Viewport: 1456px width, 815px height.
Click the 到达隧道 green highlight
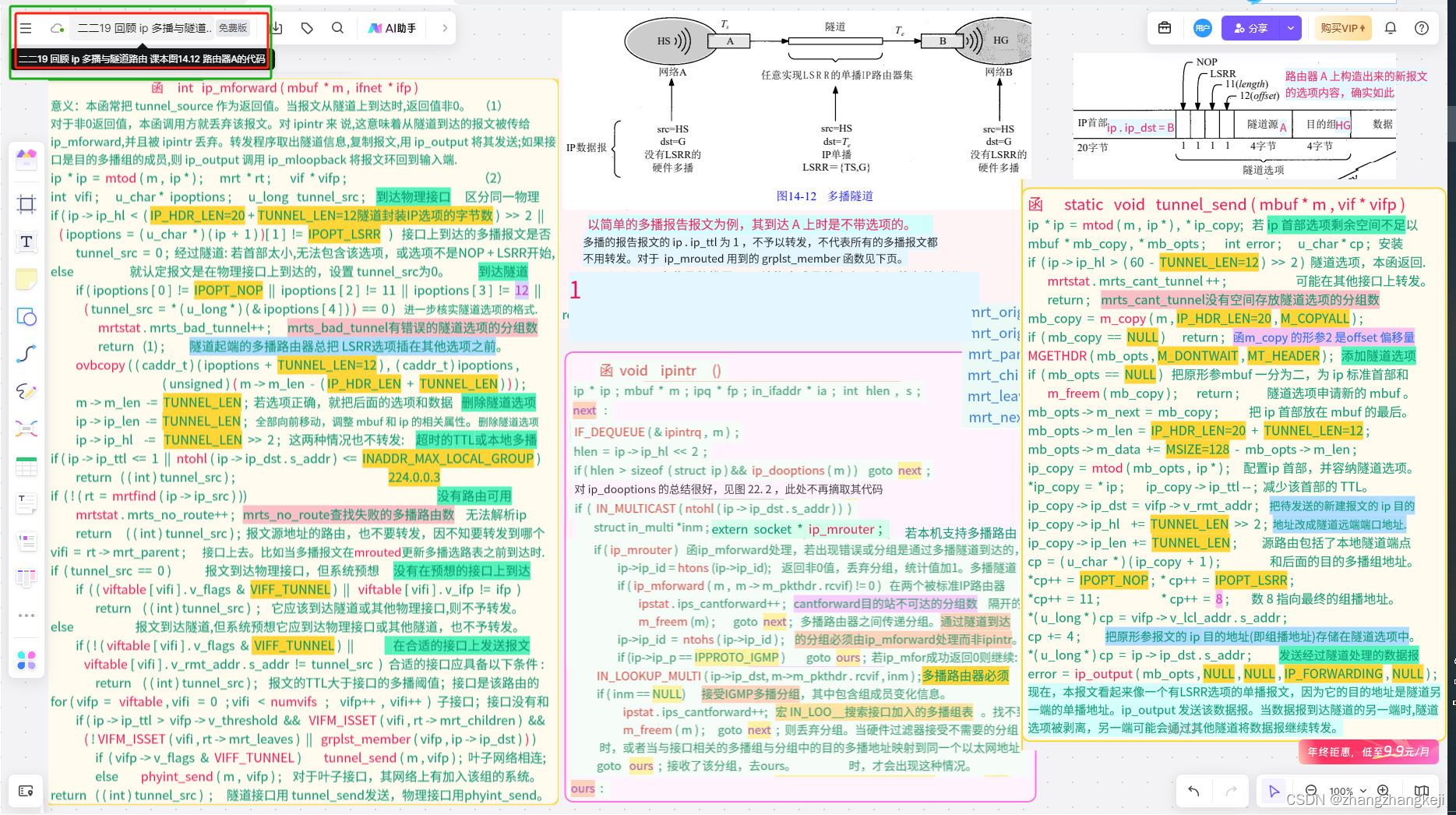pyautogui.click(x=502, y=271)
